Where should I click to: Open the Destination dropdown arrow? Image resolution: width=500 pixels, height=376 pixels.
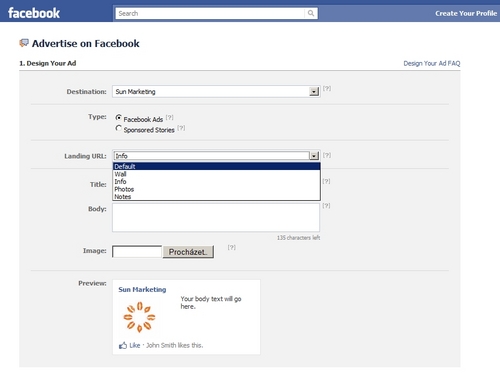click(314, 91)
